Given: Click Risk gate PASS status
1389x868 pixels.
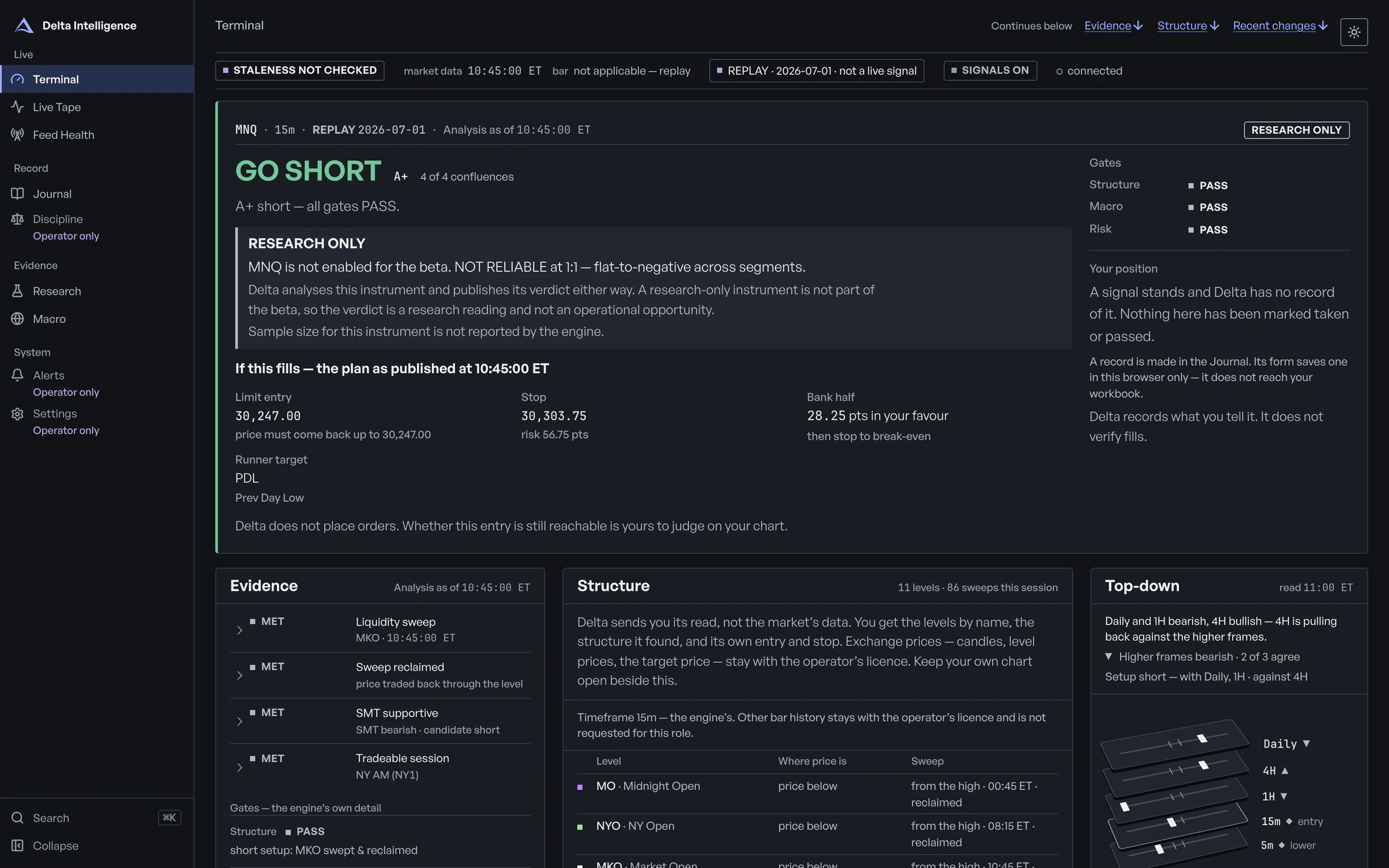Looking at the screenshot, I should (x=1208, y=230).
